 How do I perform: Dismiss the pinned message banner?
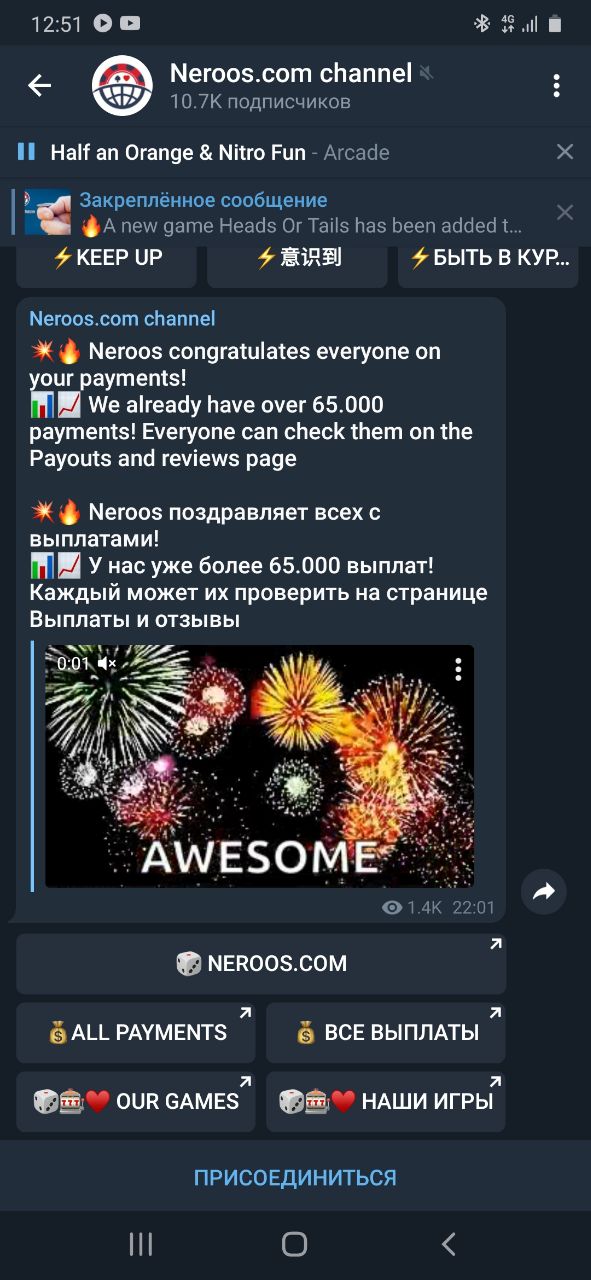(x=565, y=212)
